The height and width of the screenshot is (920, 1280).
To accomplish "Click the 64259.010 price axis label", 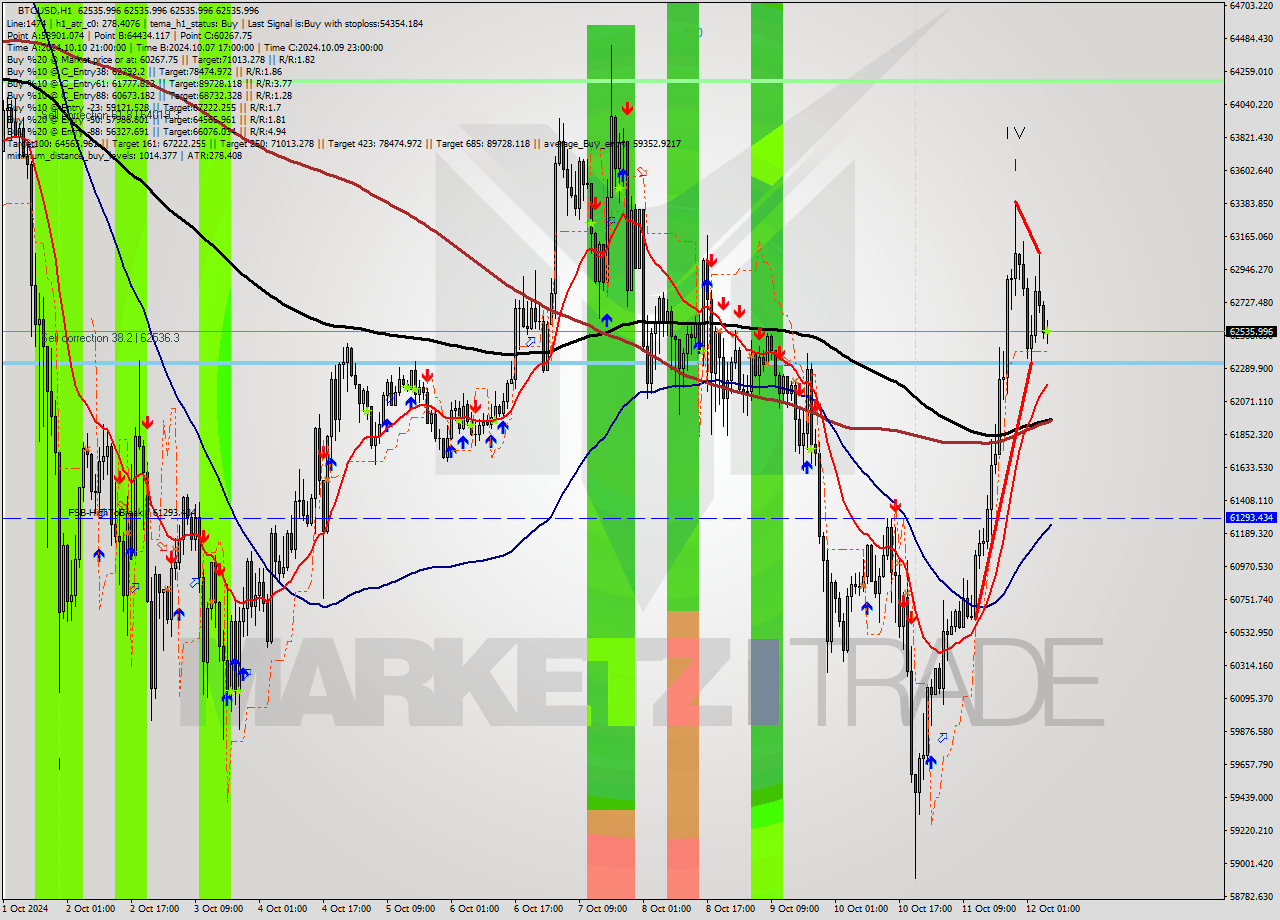I will (x=1250, y=72).
